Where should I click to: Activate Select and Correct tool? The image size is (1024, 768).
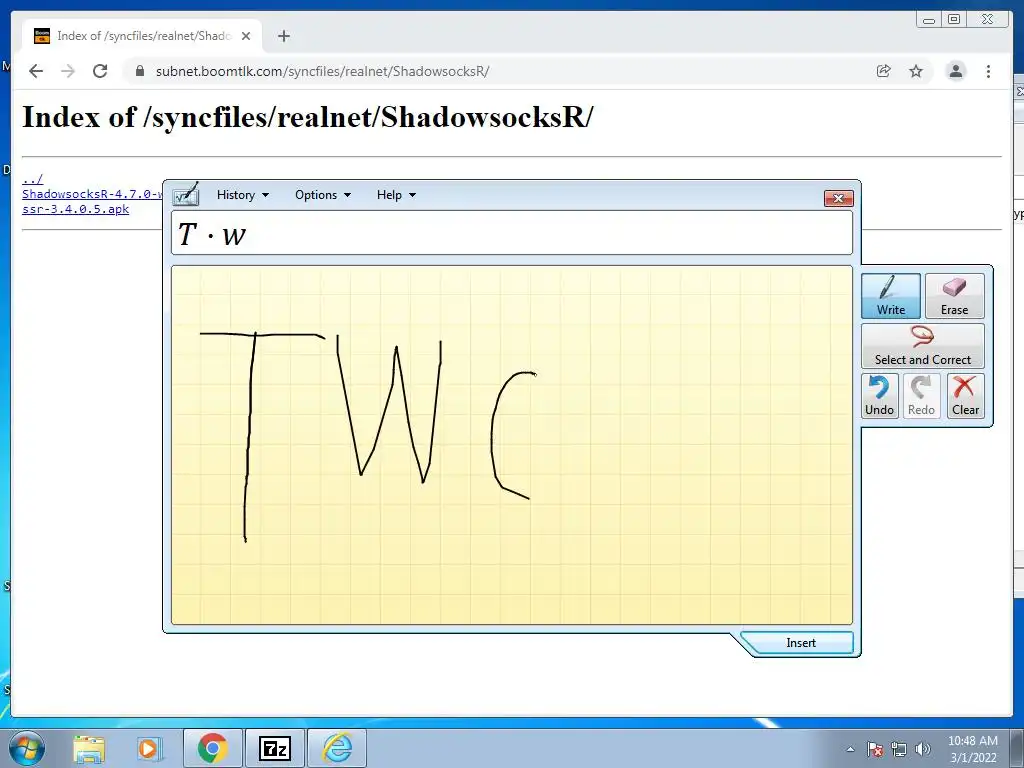click(x=923, y=346)
